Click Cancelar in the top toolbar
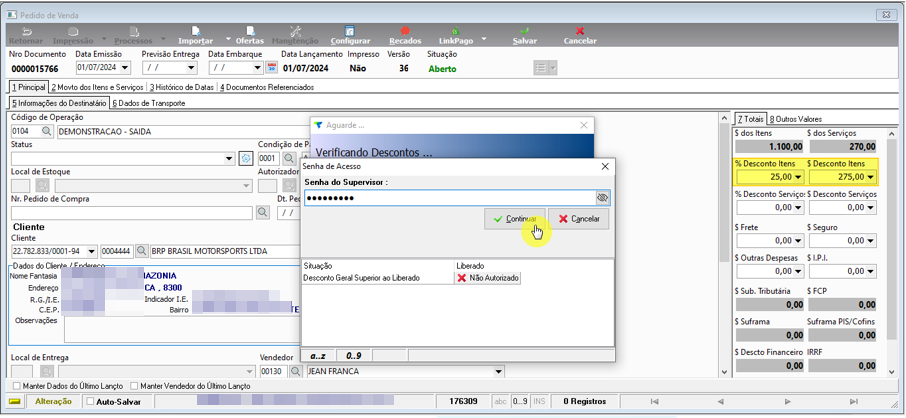 (580, 36)
